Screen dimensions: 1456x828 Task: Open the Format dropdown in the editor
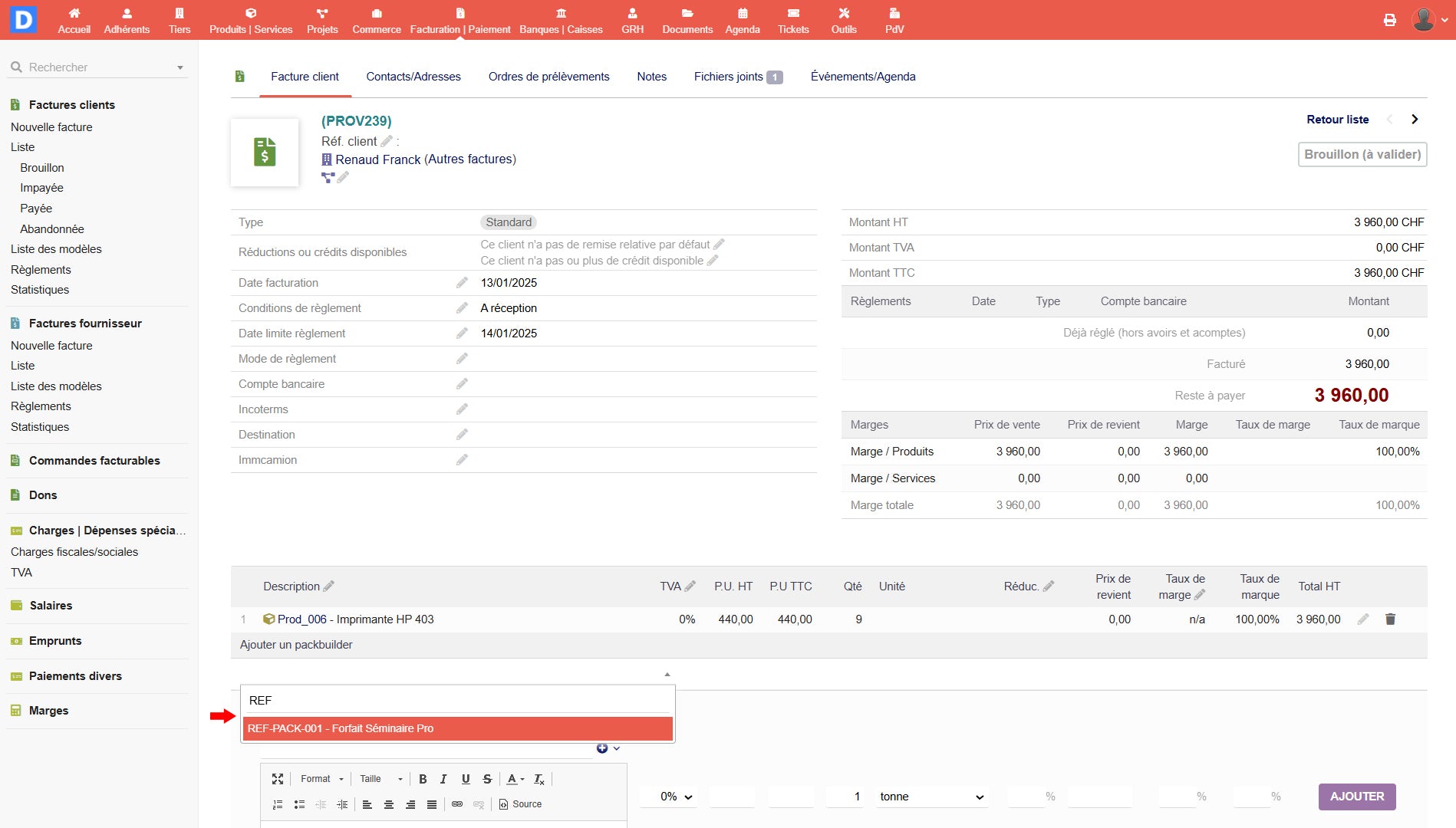point(321,779)
